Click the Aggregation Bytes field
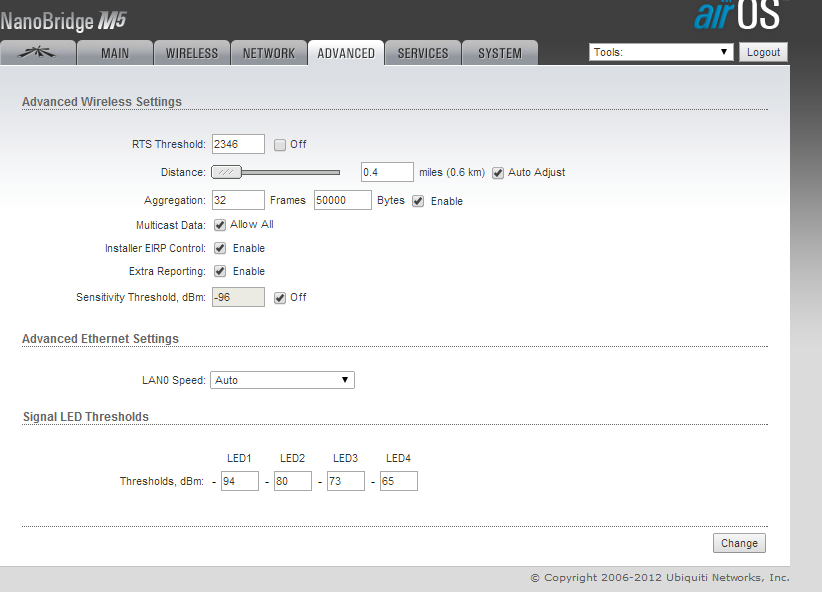The height and width of the screenshot is (592, 822). click(x=343, y=200)
